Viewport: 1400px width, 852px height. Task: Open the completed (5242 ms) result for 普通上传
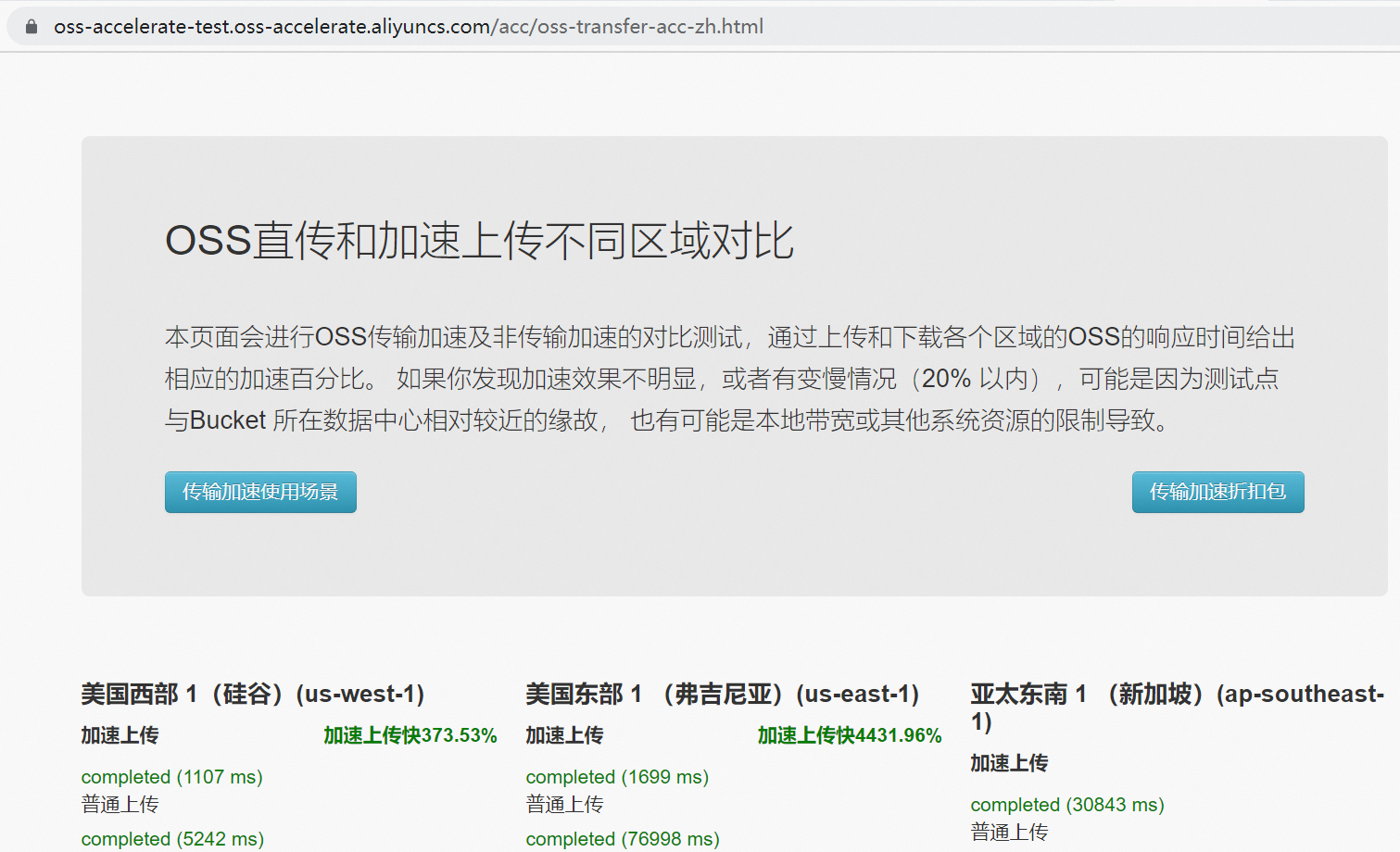tap(171, 838)
